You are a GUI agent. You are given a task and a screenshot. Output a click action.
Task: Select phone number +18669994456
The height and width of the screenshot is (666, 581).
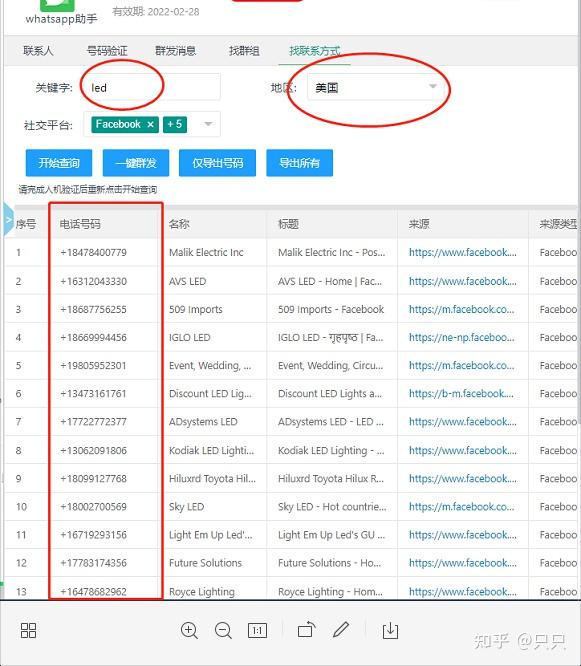pyautogui.click(x=93, y=337)
